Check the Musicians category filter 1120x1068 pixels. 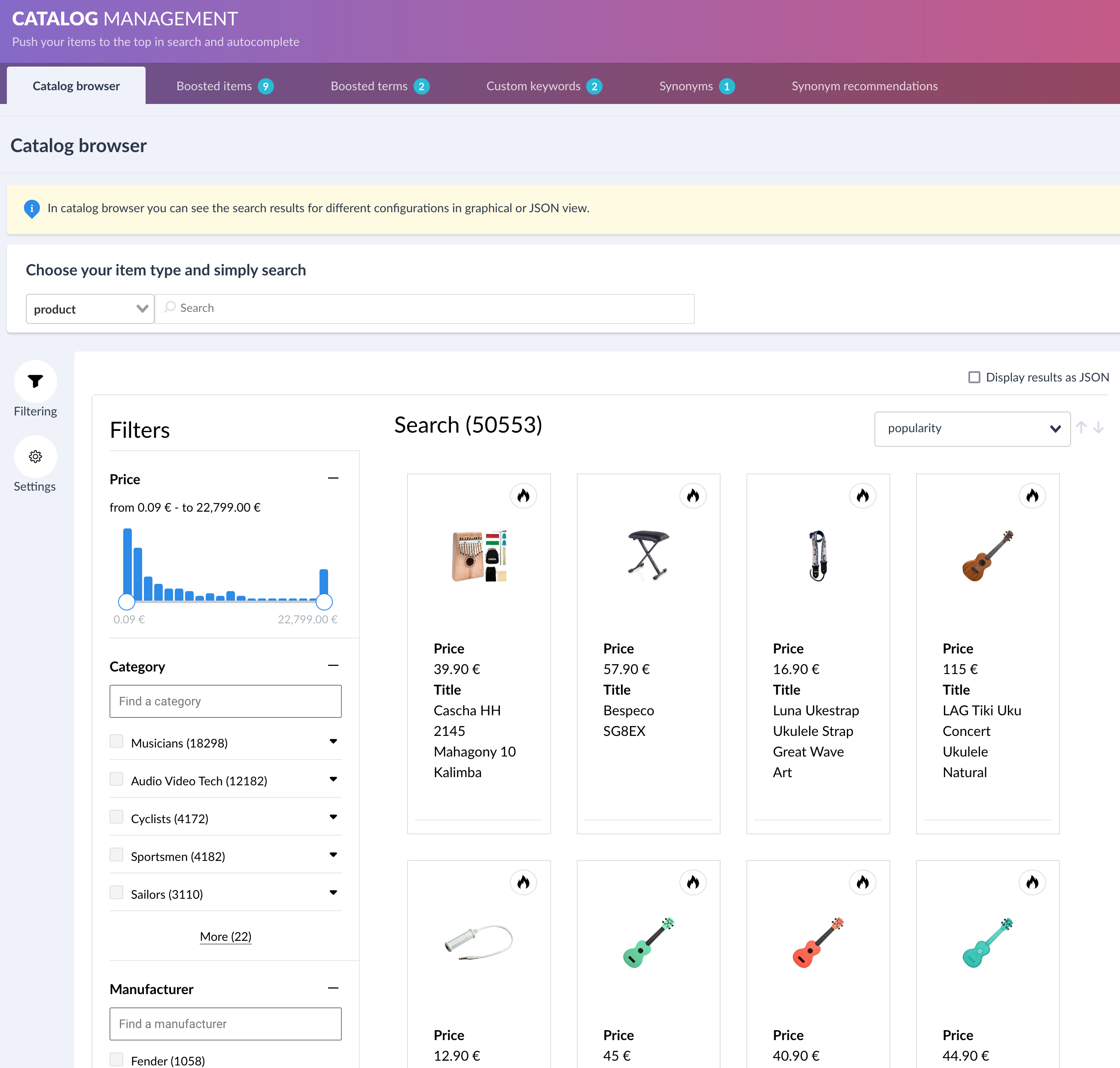[117, 741]
